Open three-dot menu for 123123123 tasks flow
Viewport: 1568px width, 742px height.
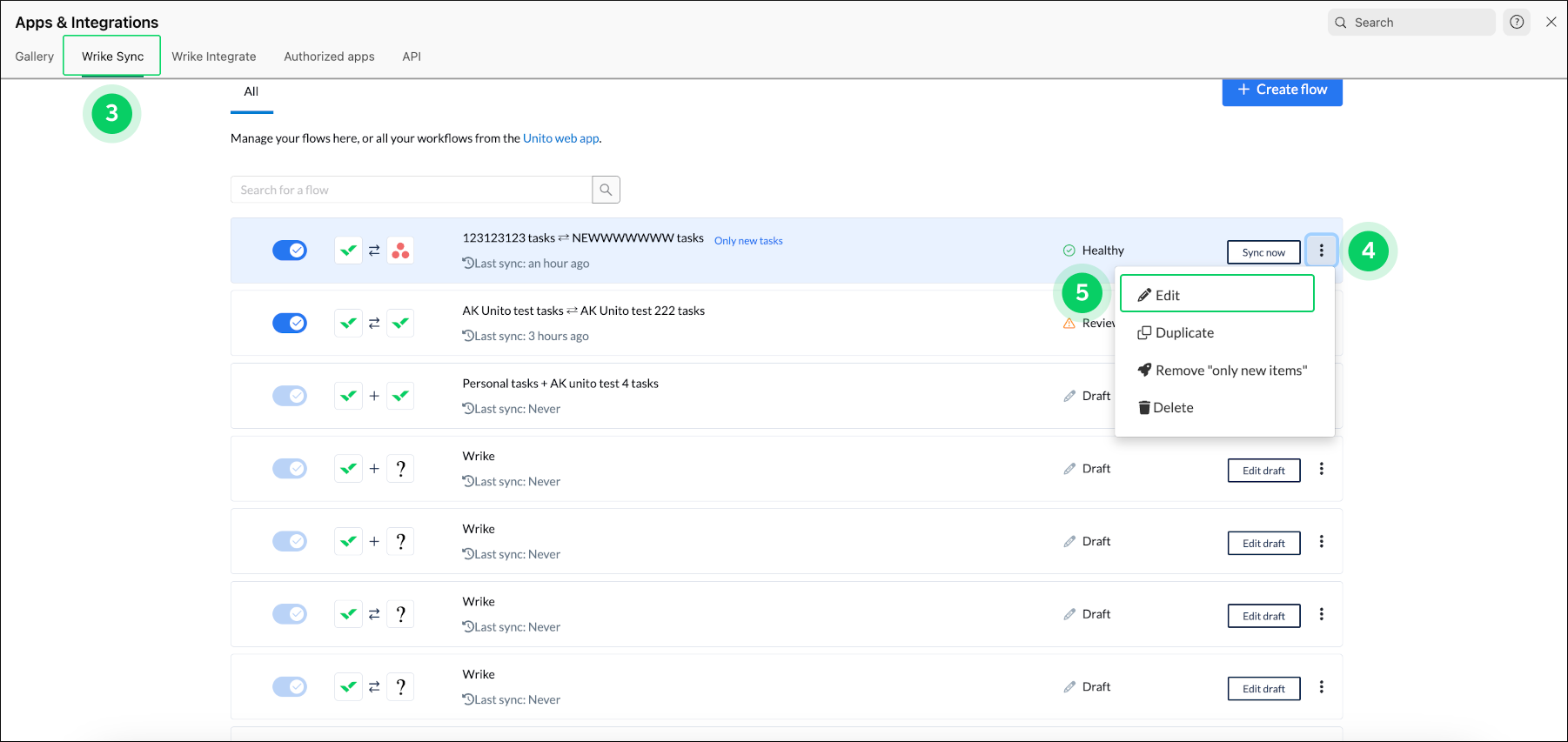[1321, 251]
